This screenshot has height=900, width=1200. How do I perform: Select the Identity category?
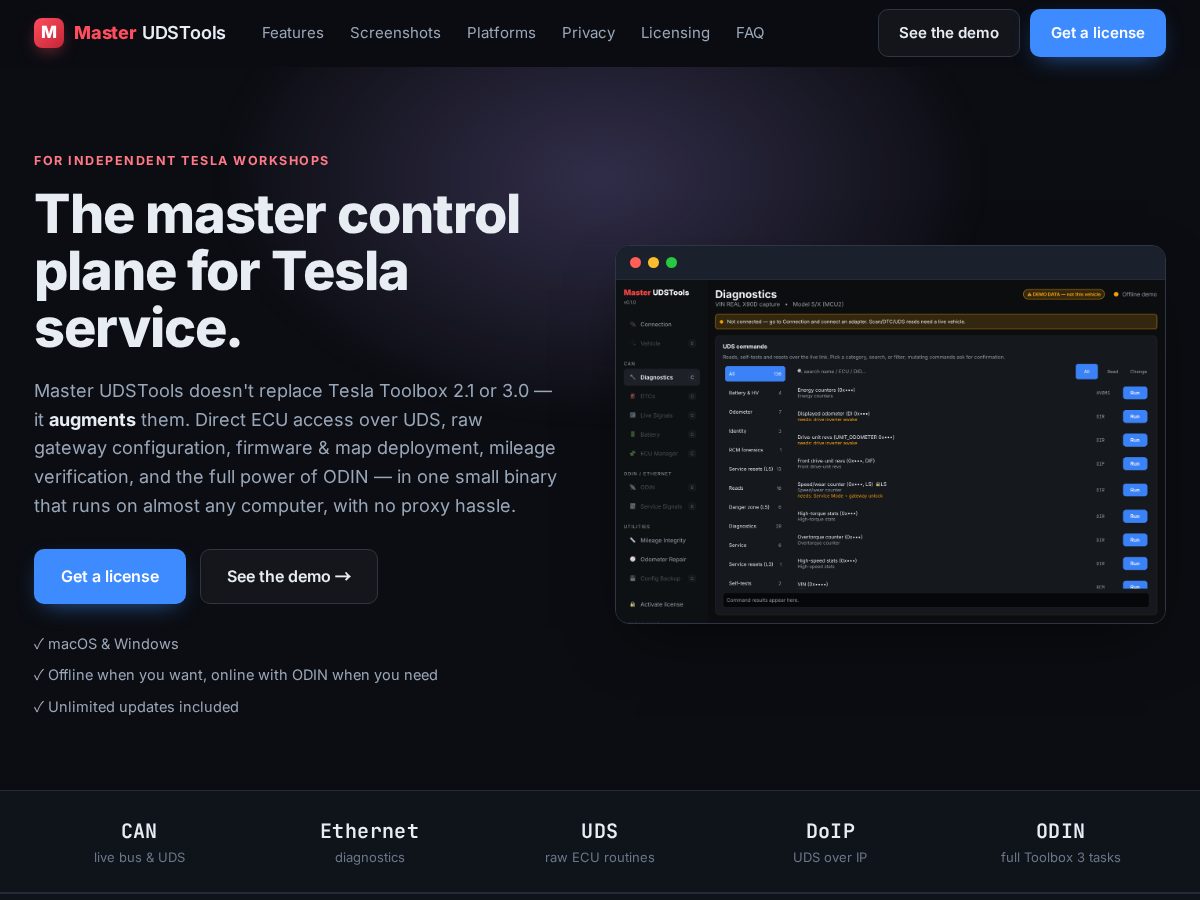755,431
